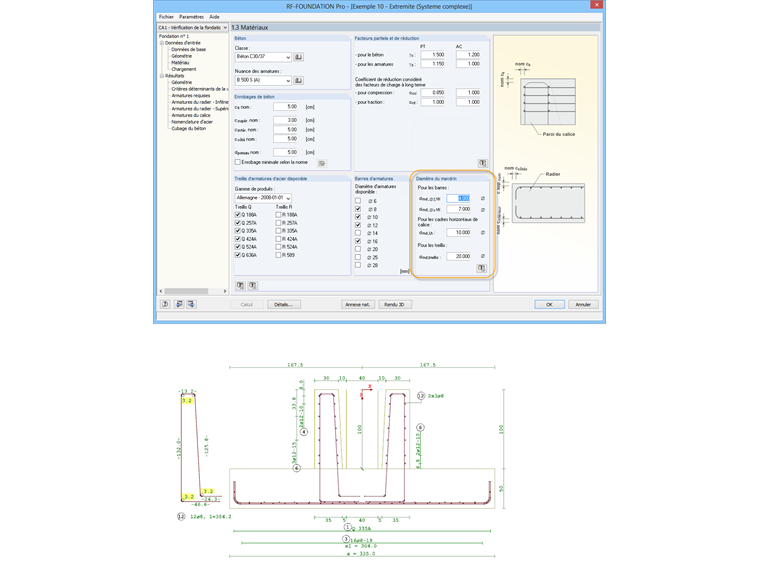Screen dimensions: 760x570
Task: Click the Rendu 3D button
Action: click(x=394, y=305)
